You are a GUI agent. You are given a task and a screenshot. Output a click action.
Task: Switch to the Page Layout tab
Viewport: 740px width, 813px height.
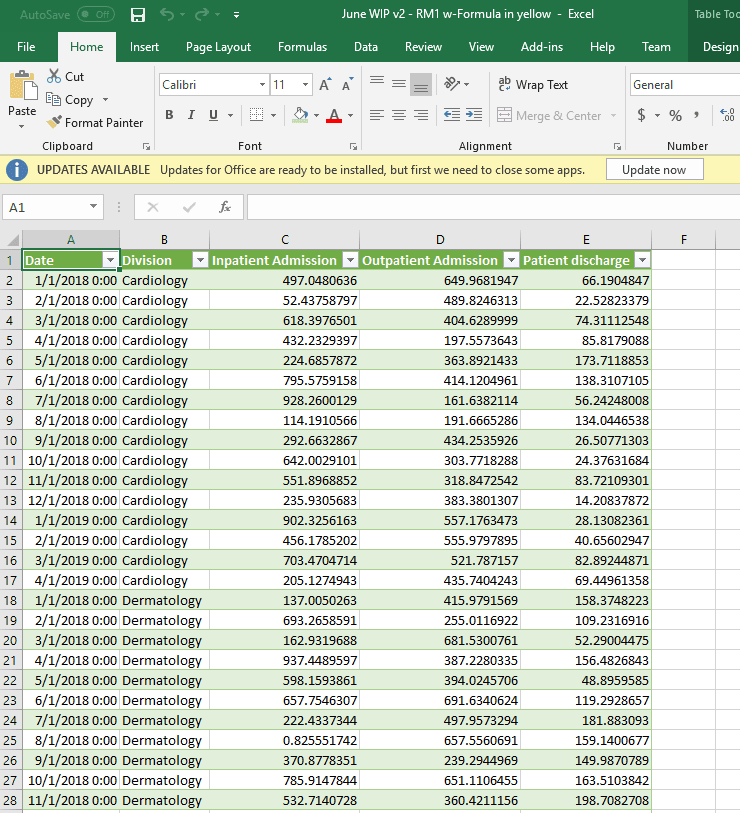point(218,47)
